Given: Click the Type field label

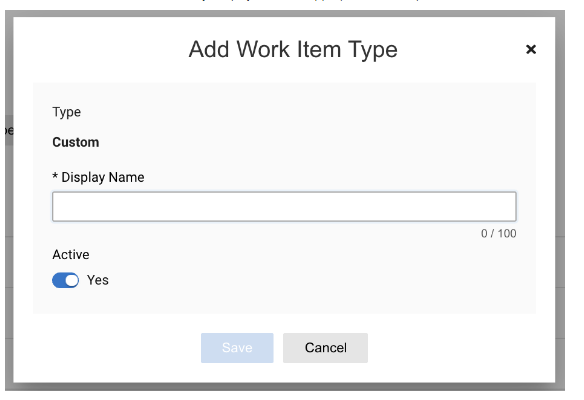Looking at the screenshot, I should [66, 112].
